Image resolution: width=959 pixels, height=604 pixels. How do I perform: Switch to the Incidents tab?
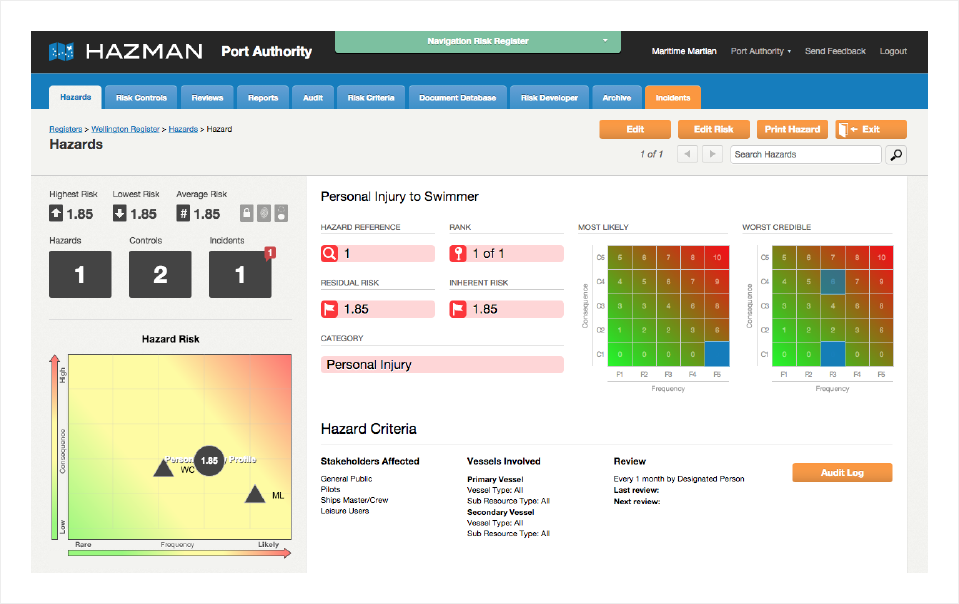point(672,97)
